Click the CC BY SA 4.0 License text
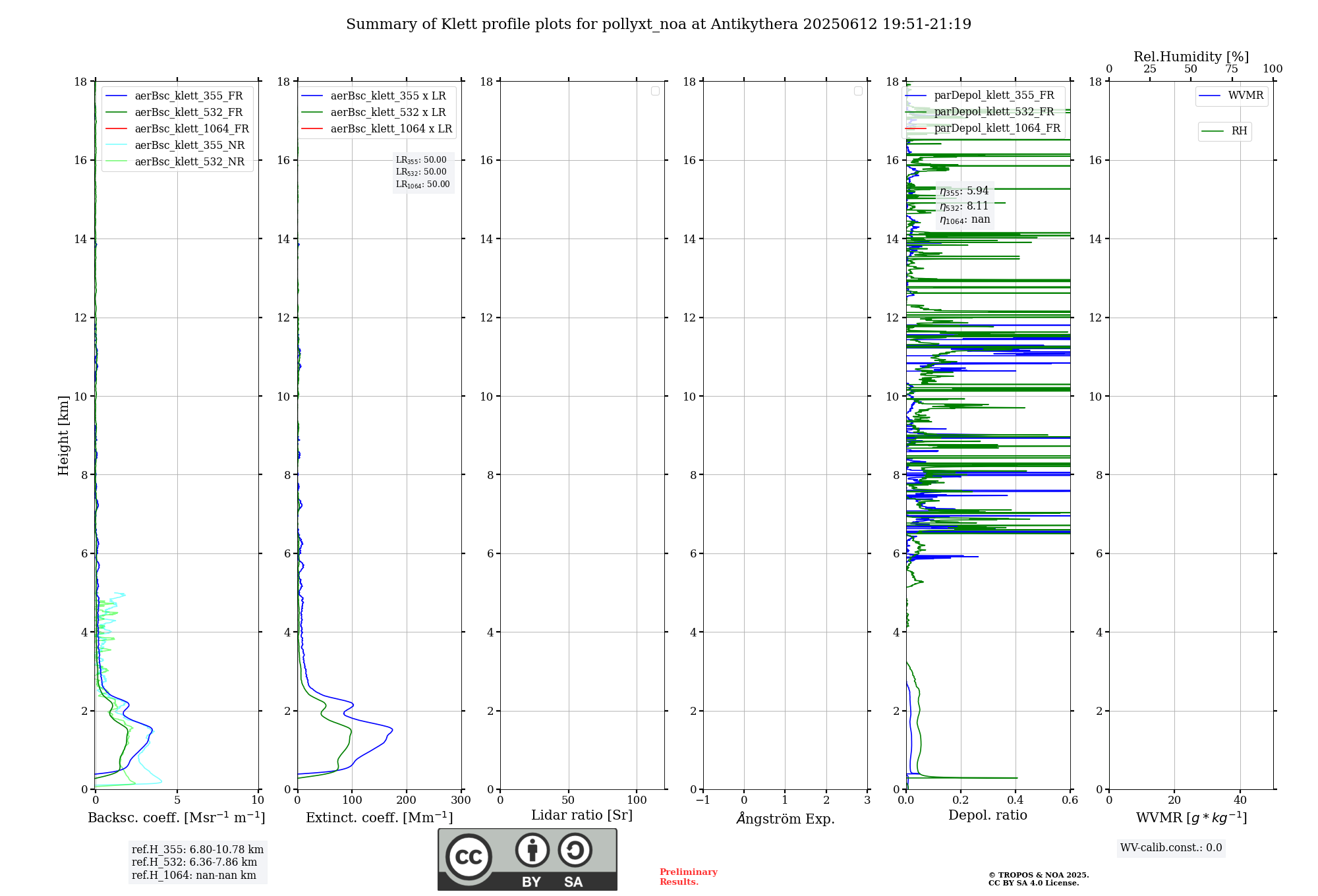The image size is (1318, 896). coord(1033,883)
